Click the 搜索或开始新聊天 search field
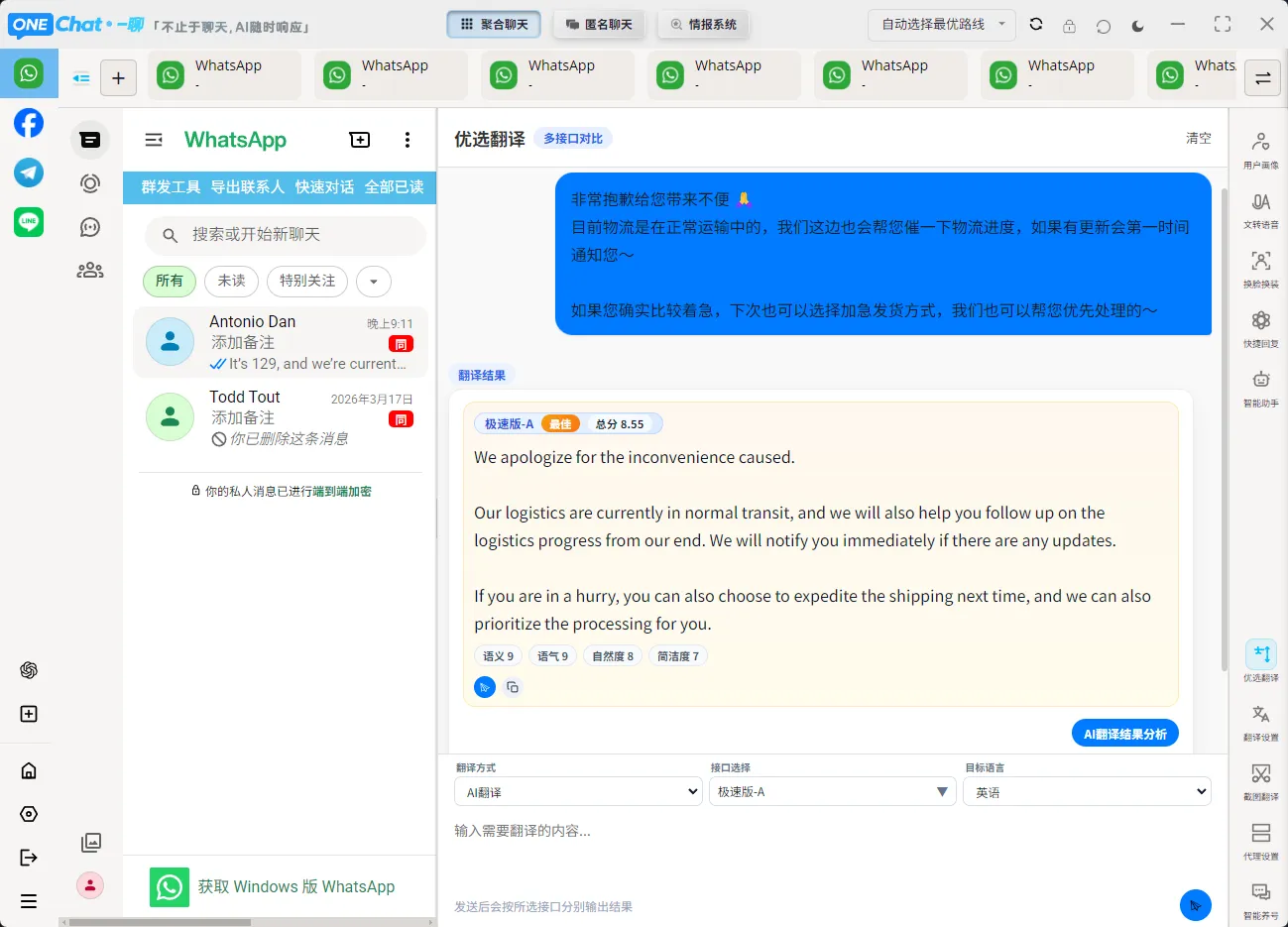Viewport: 1288px width, 927px height. (x=285, y=236)
